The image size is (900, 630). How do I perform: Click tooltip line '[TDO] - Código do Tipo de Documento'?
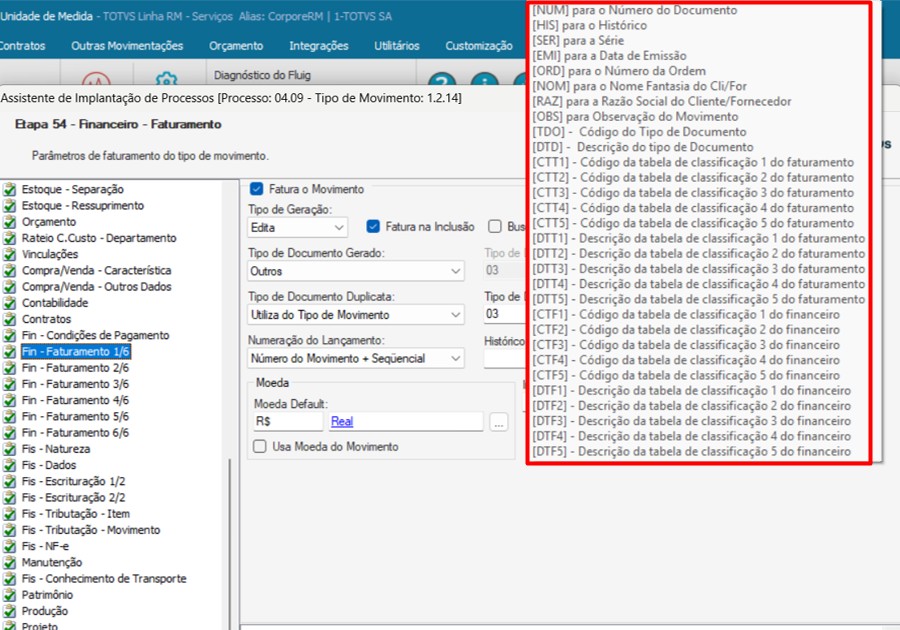pos(639,131)
